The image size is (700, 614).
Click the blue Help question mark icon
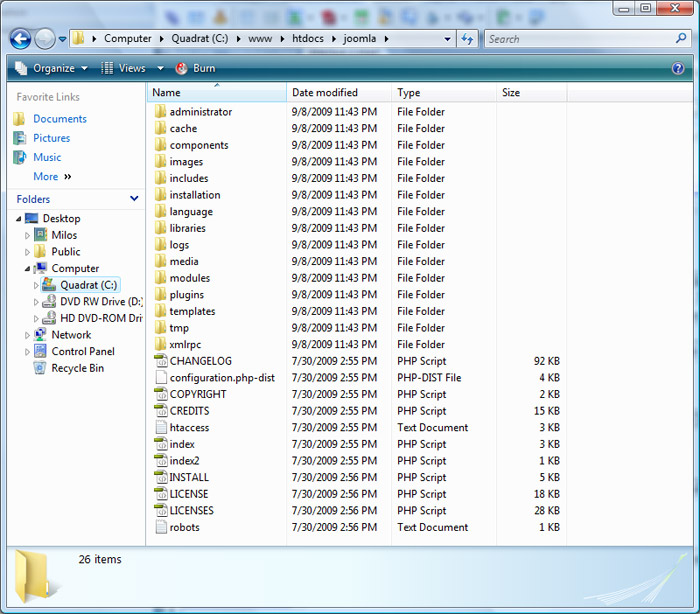pyautogui.click(x=678, y=68)
